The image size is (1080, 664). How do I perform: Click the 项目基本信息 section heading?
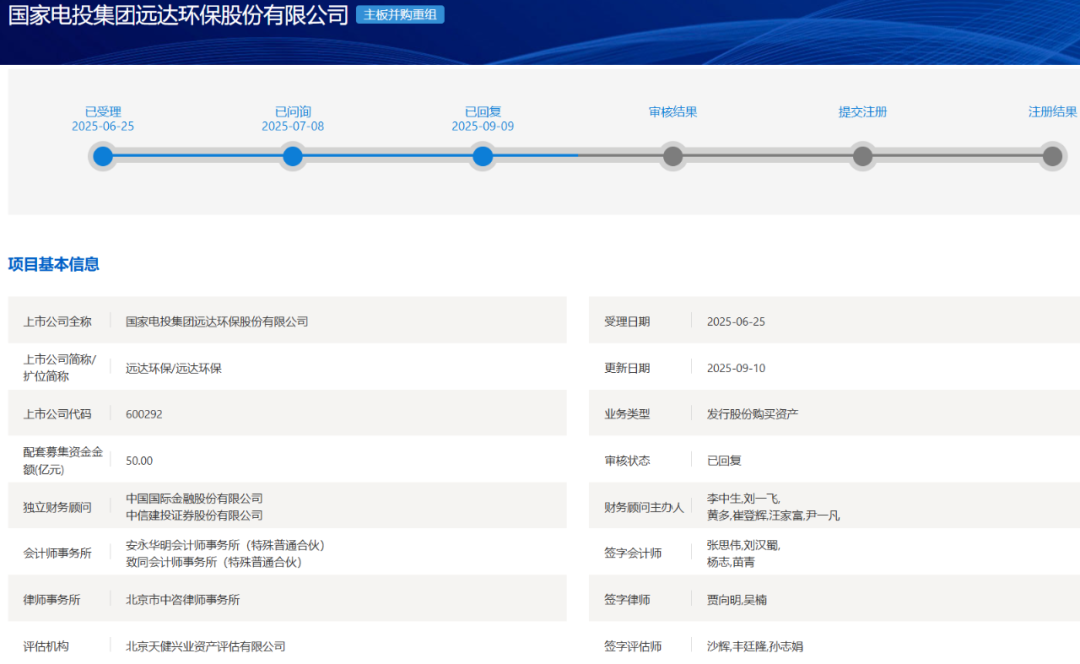coord(54,265)
